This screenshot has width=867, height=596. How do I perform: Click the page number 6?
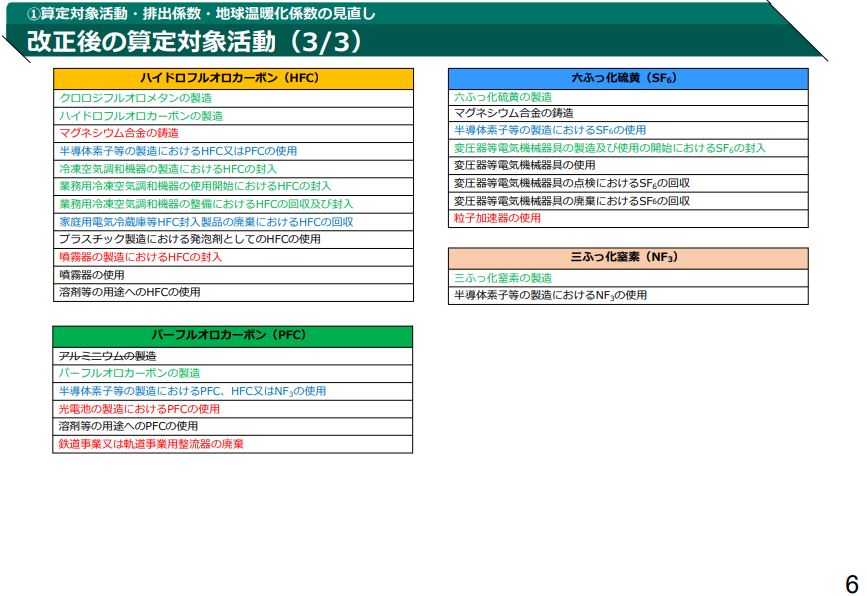tap(852, 584)
